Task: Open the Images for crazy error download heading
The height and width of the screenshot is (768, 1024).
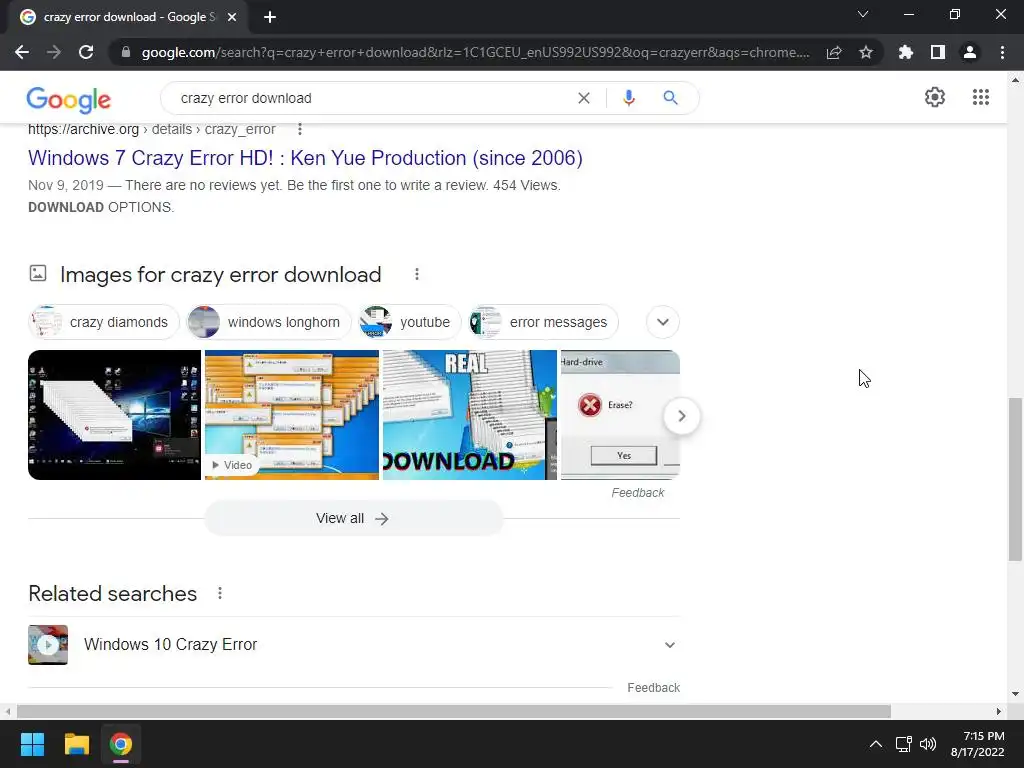Action: 221,274
